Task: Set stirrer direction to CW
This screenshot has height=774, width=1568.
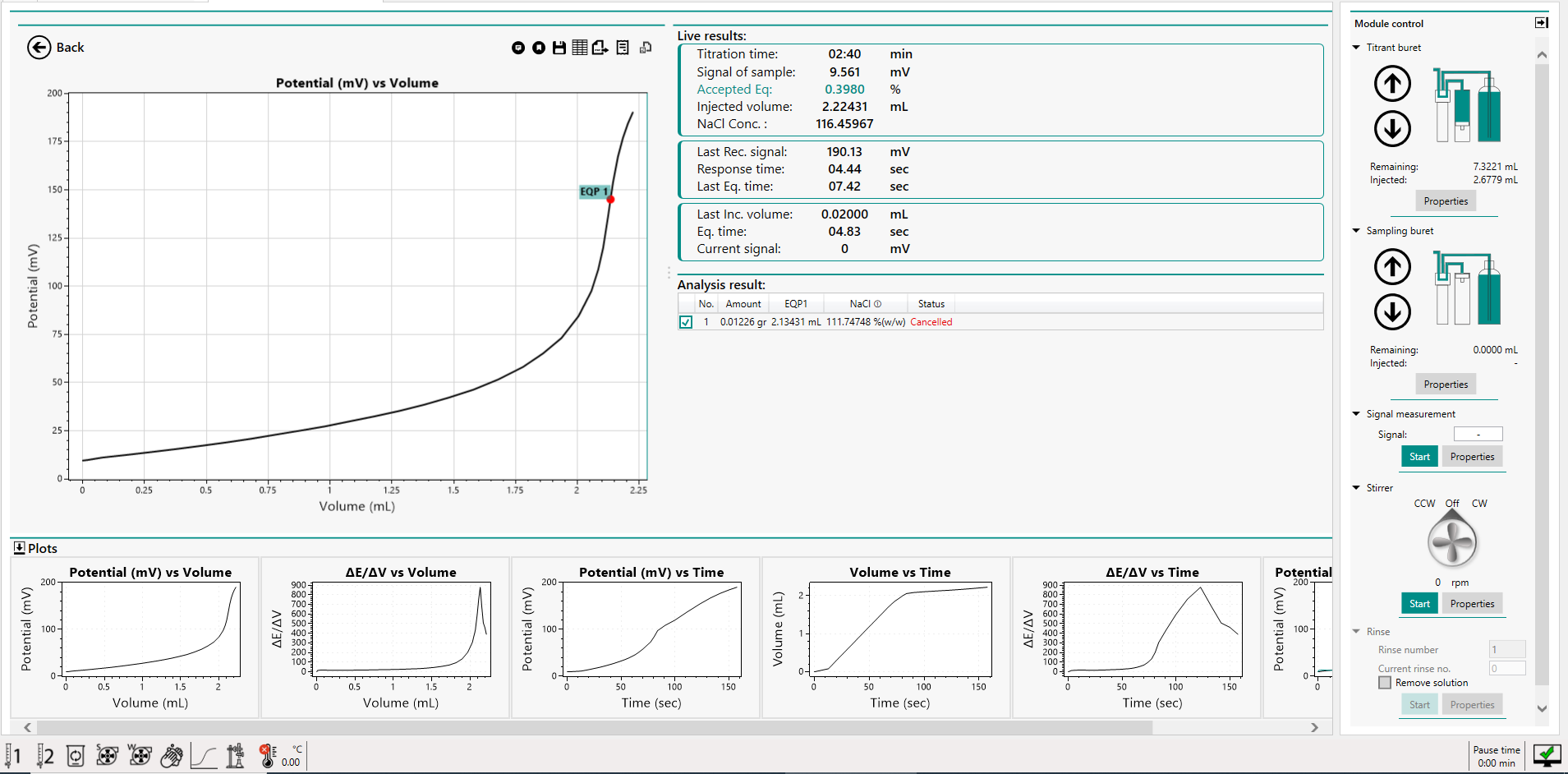Action: pyautogui.click(x=1478, y=504)
